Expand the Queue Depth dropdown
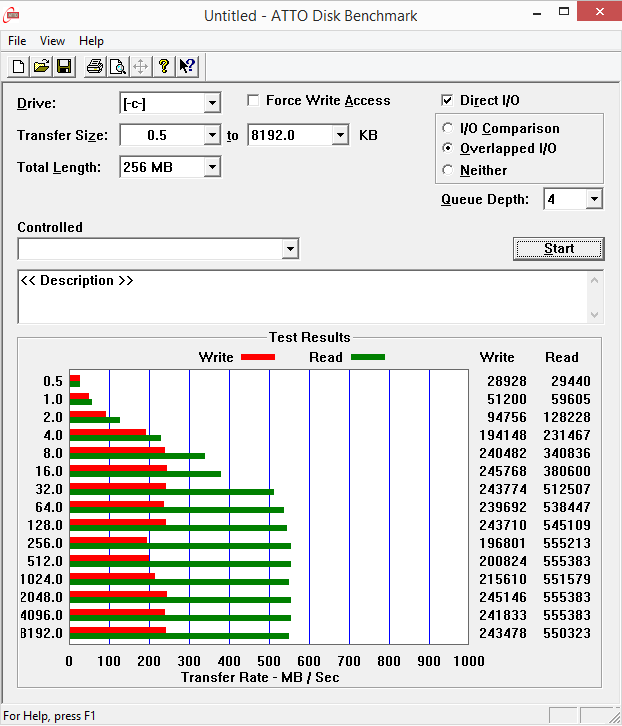Screen dimensions: 622x726 594,199
